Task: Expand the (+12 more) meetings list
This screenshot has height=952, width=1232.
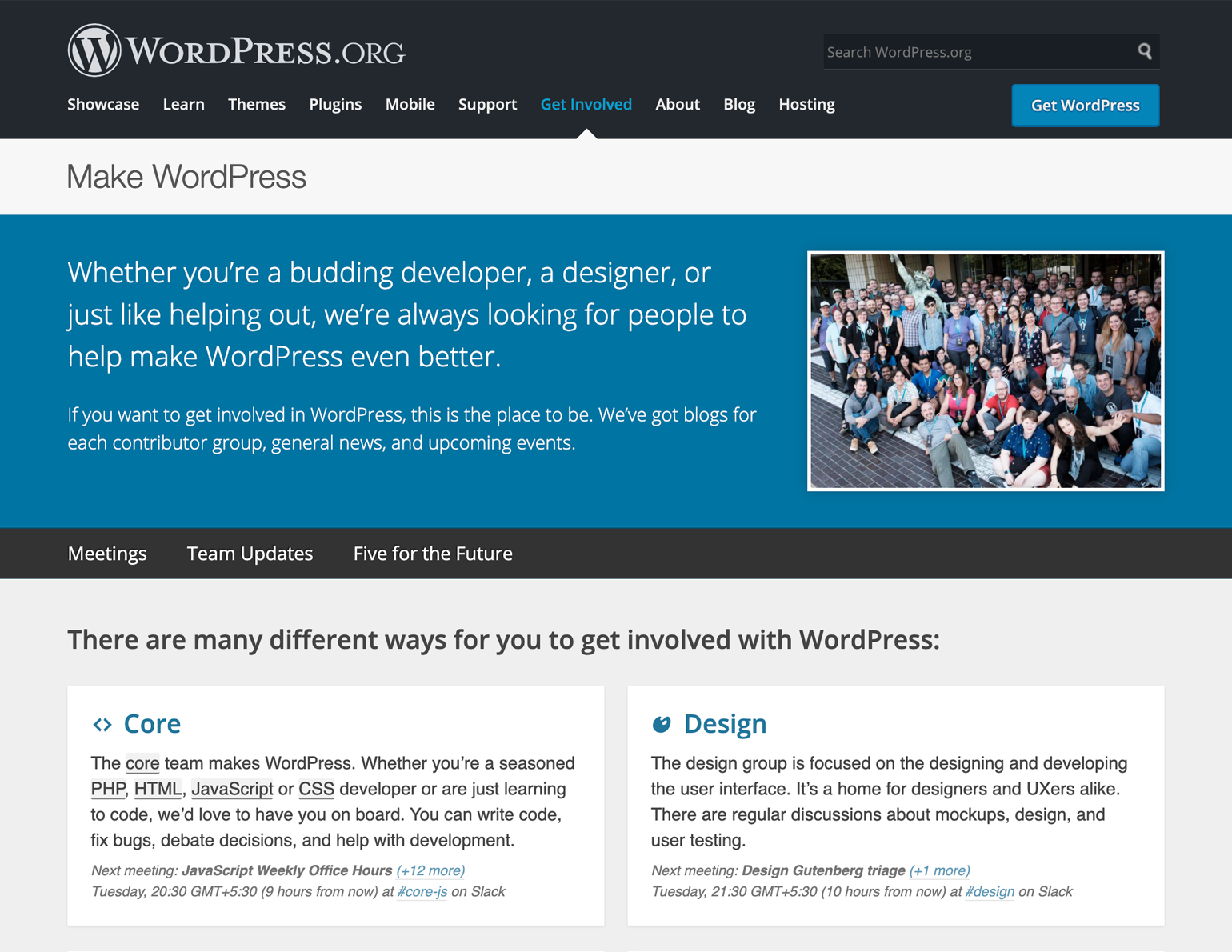Action: point(430,870)
